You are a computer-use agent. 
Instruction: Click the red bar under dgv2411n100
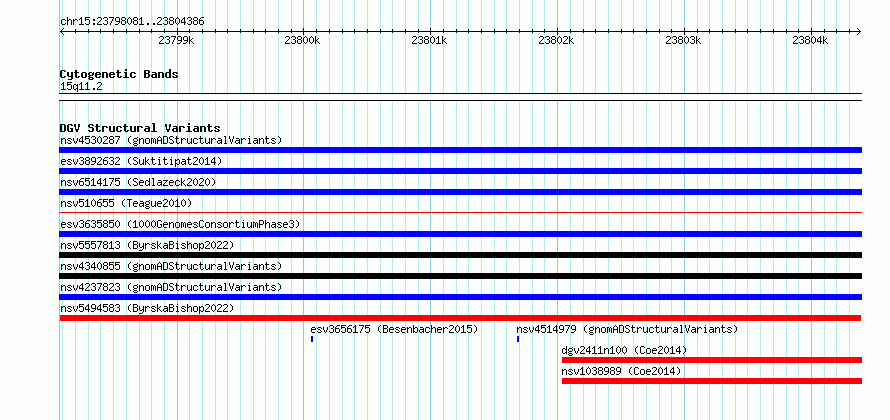click(x=712, y=360)
